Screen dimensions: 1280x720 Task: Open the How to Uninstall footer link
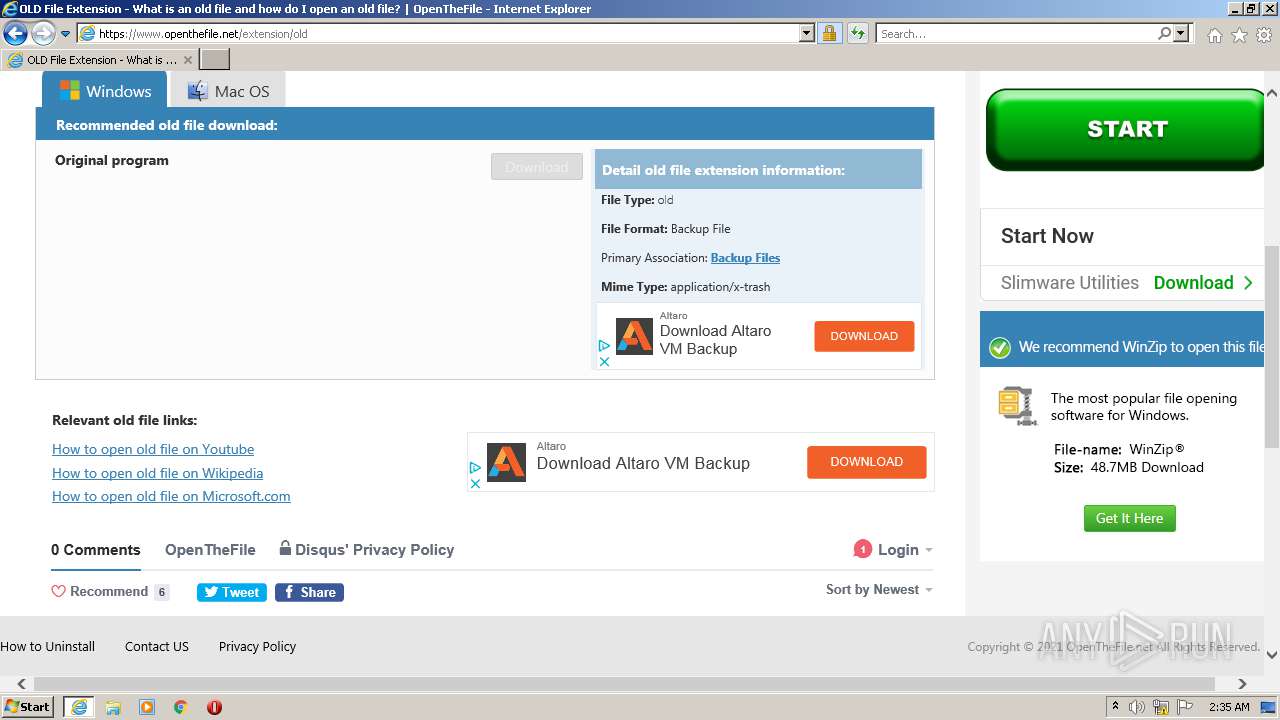click(47, 646)
